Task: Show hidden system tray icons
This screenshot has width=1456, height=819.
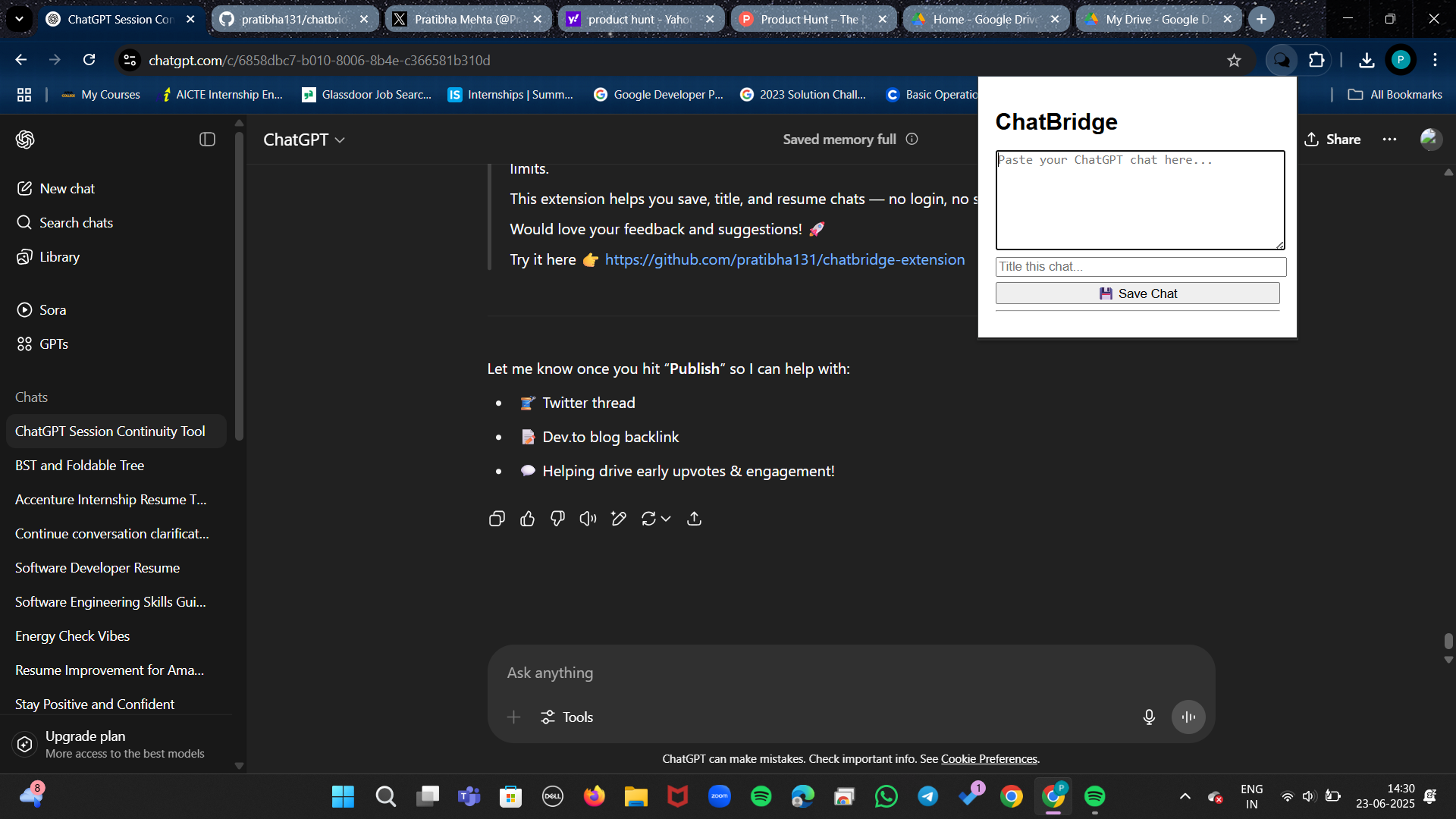Action: [1185, 796]
